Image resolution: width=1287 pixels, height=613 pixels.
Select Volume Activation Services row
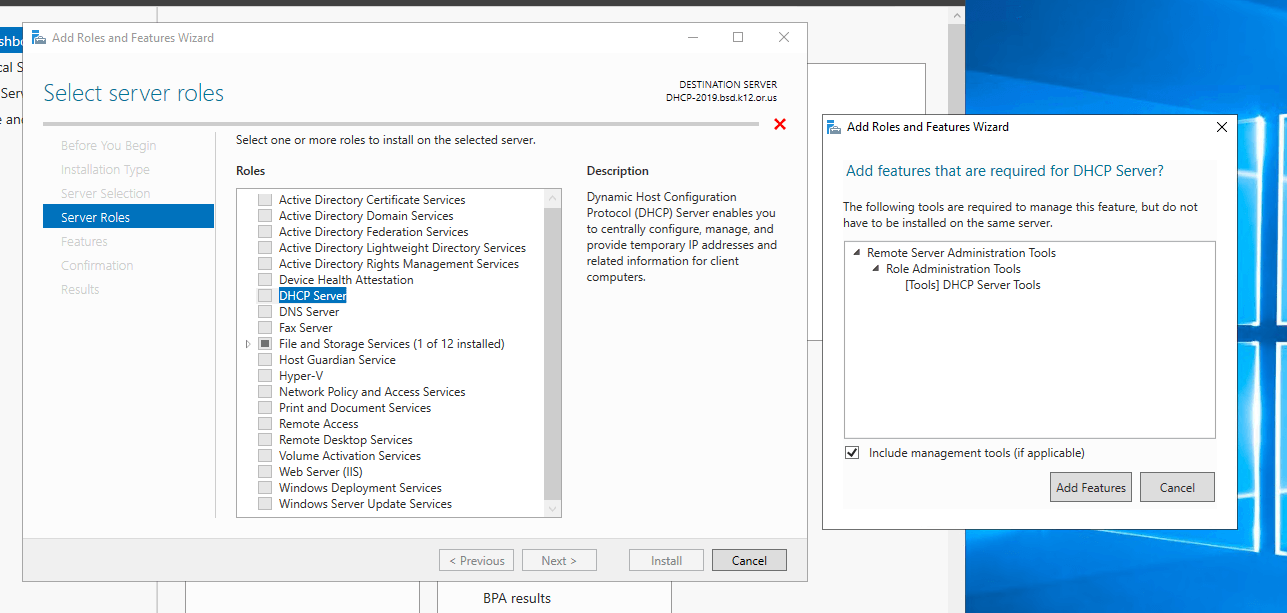coord(350,456)
